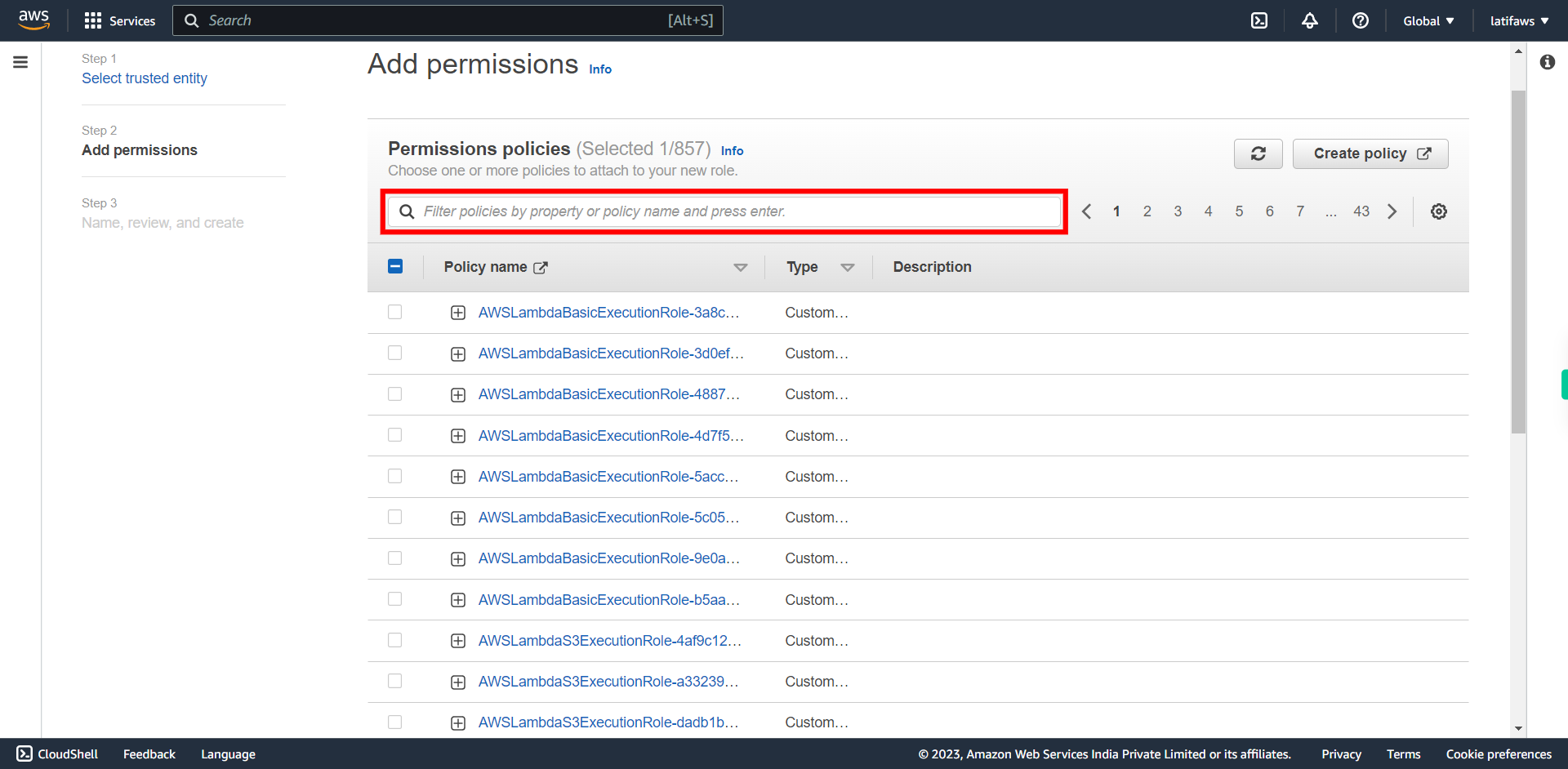The image size is (1568, 769).
Task: Open the Services grid menu
Action: click(x=120, y=20)
